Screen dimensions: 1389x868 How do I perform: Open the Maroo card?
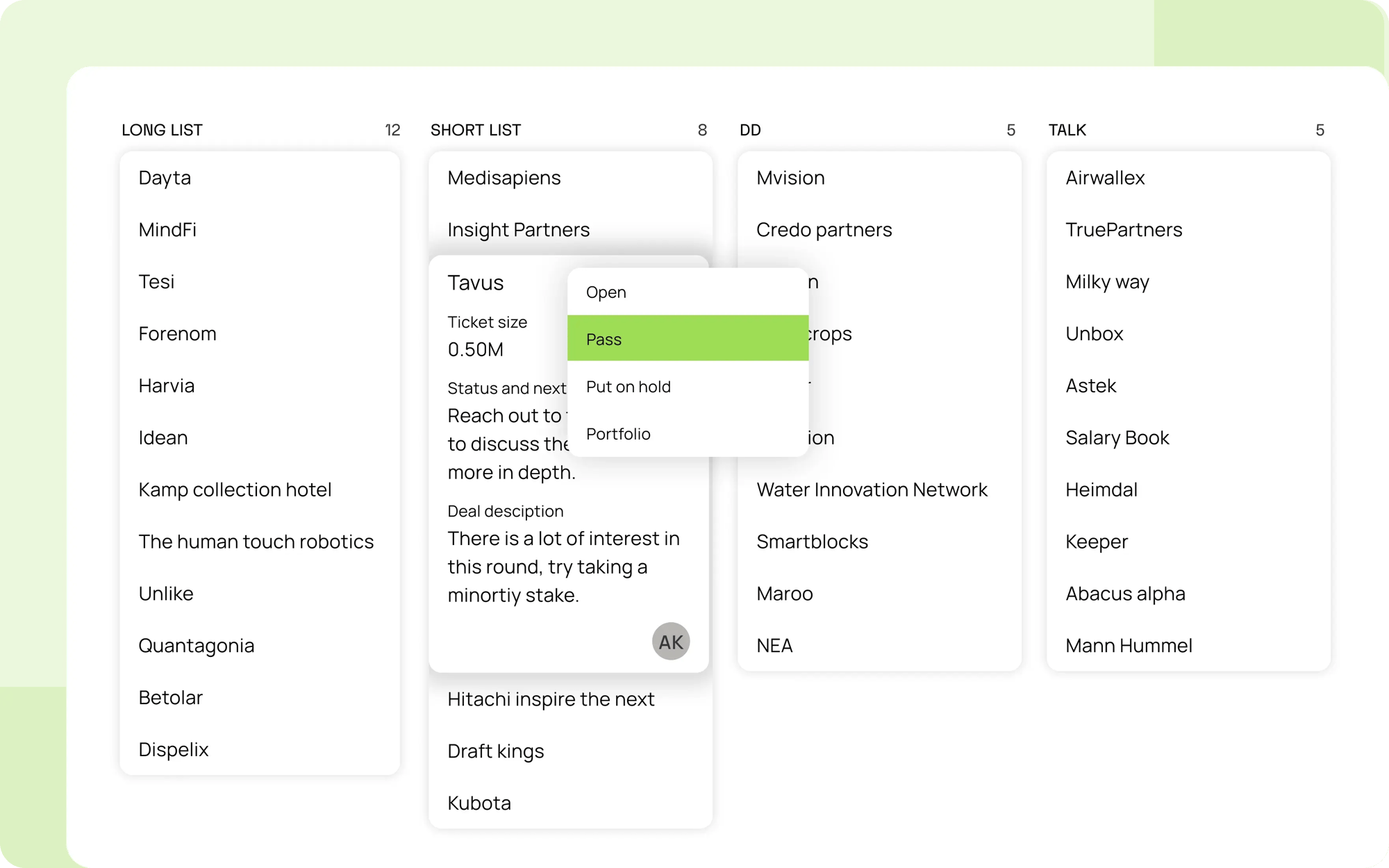[784, 594]
